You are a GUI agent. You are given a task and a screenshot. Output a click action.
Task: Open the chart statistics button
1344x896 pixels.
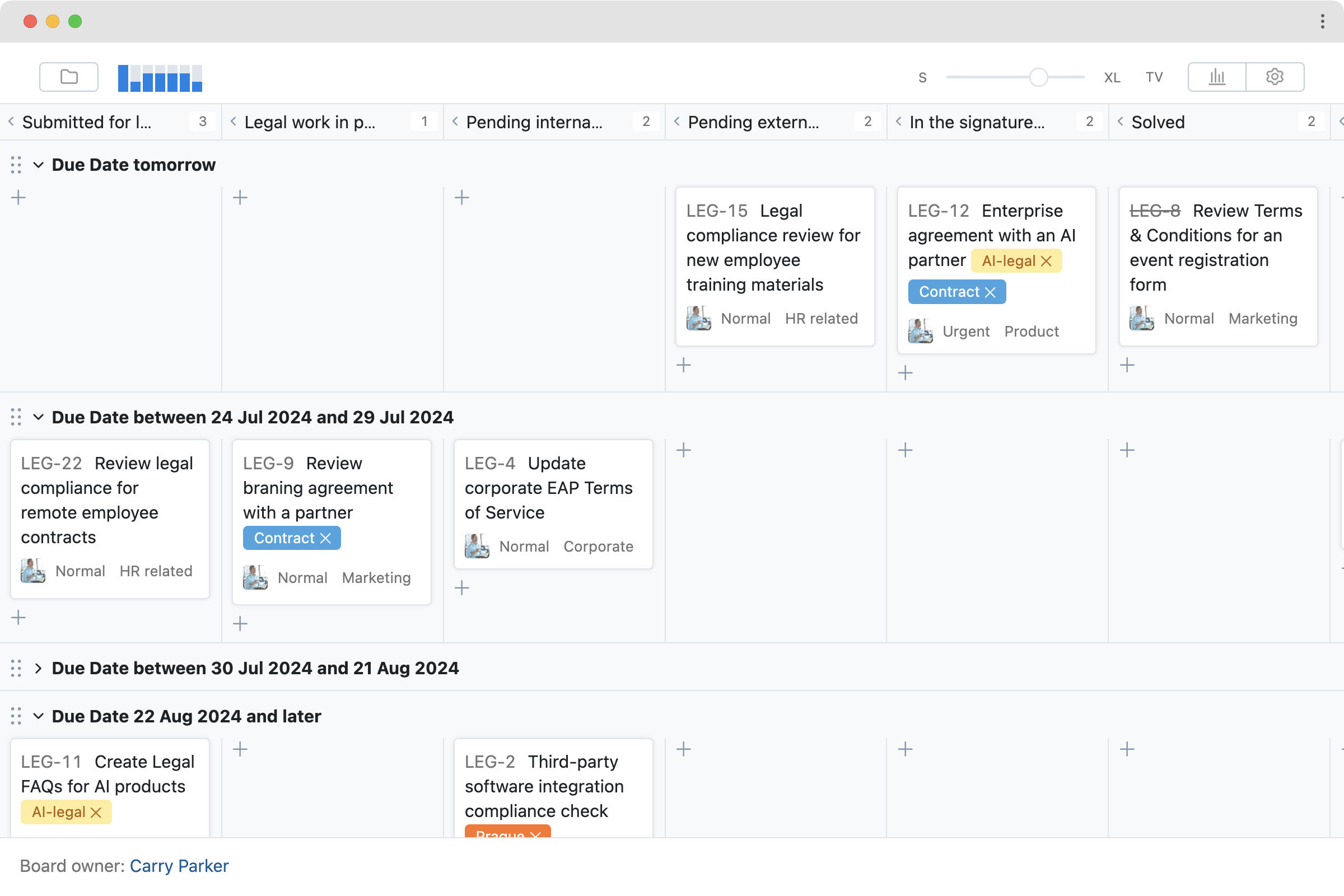[x=1216, y=77]
